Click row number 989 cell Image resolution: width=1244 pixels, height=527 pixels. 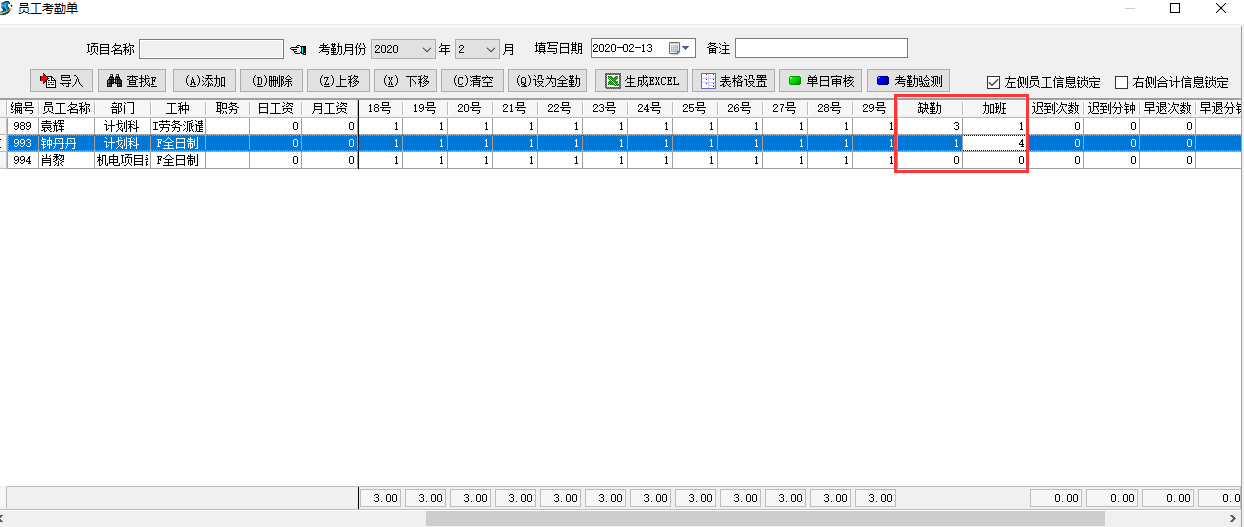coord(22,126)
